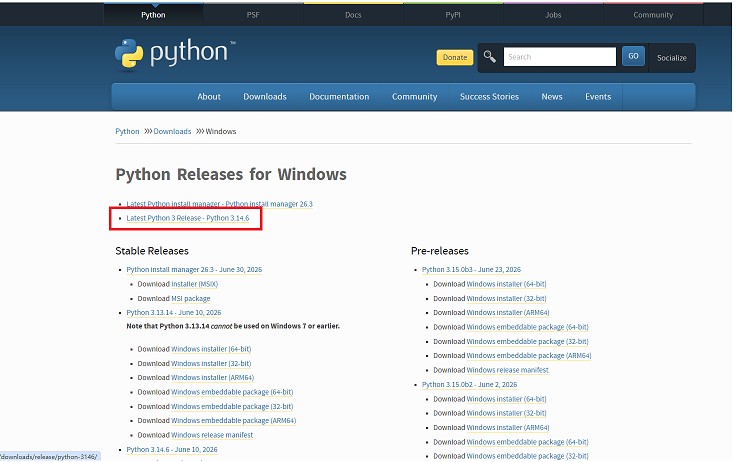
Task: Open Latest Python install manager 26.3 link
Action: [219, 204]
